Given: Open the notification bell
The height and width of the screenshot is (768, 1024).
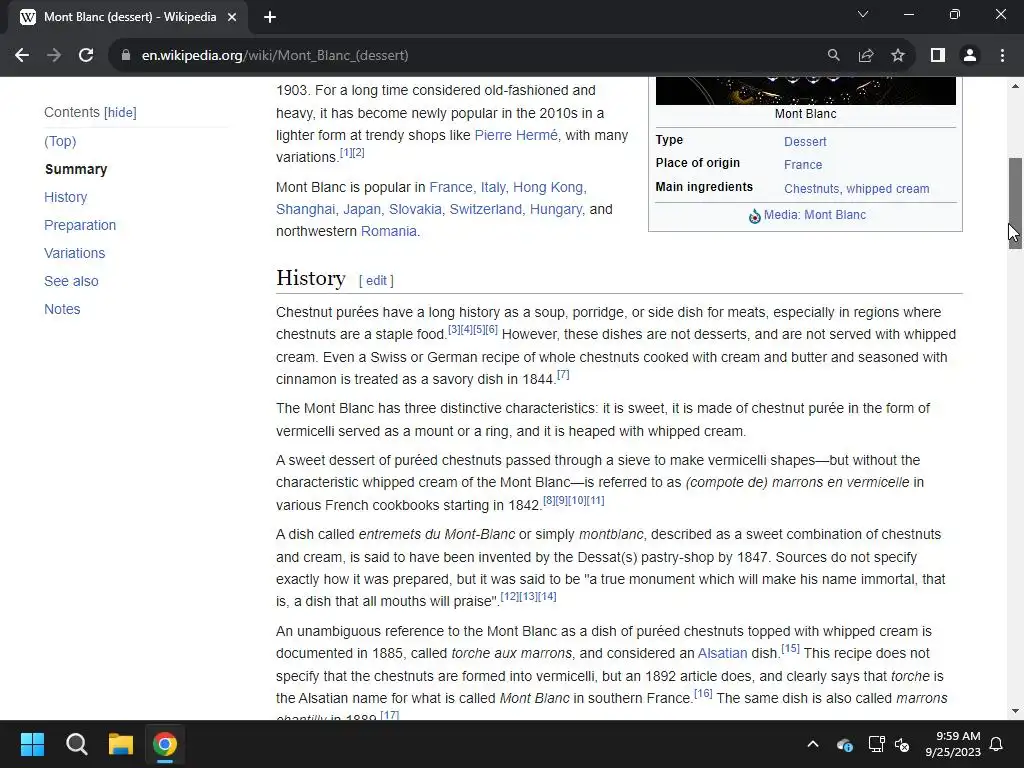Looking at the screenshot, I should [997, 744].
